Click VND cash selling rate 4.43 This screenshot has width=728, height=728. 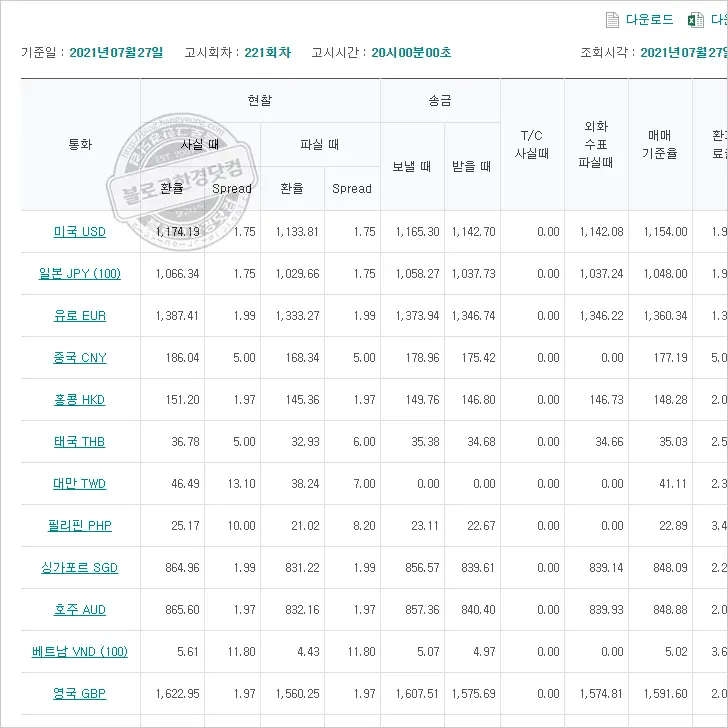pos(308,652)
